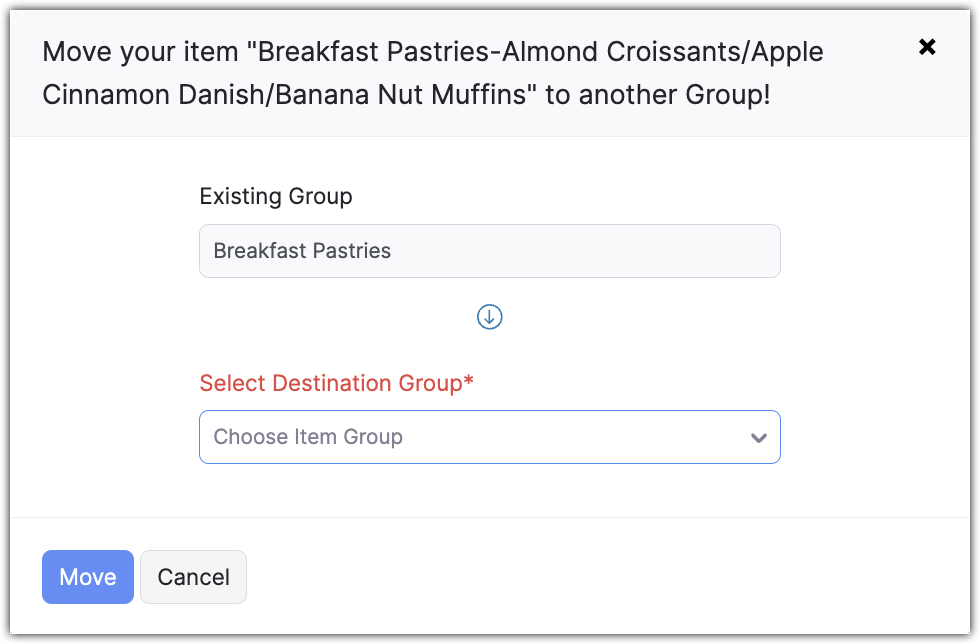This screenshot has height=644, width=980.
Task: Open the Choose Item Group dropdown
Action: 489,437
